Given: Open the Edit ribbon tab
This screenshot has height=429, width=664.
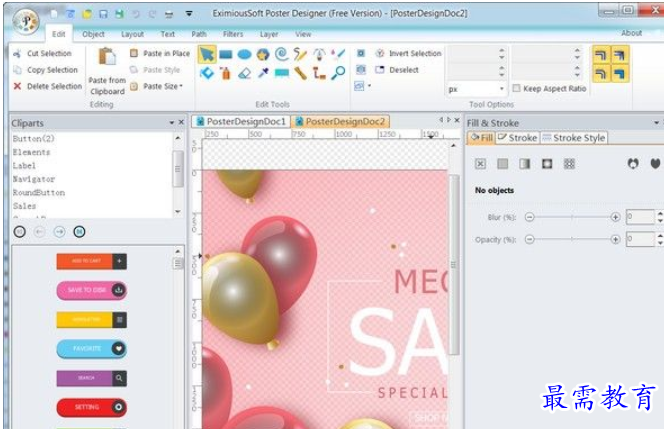Looking at the screenshot, I should point(59,34).
